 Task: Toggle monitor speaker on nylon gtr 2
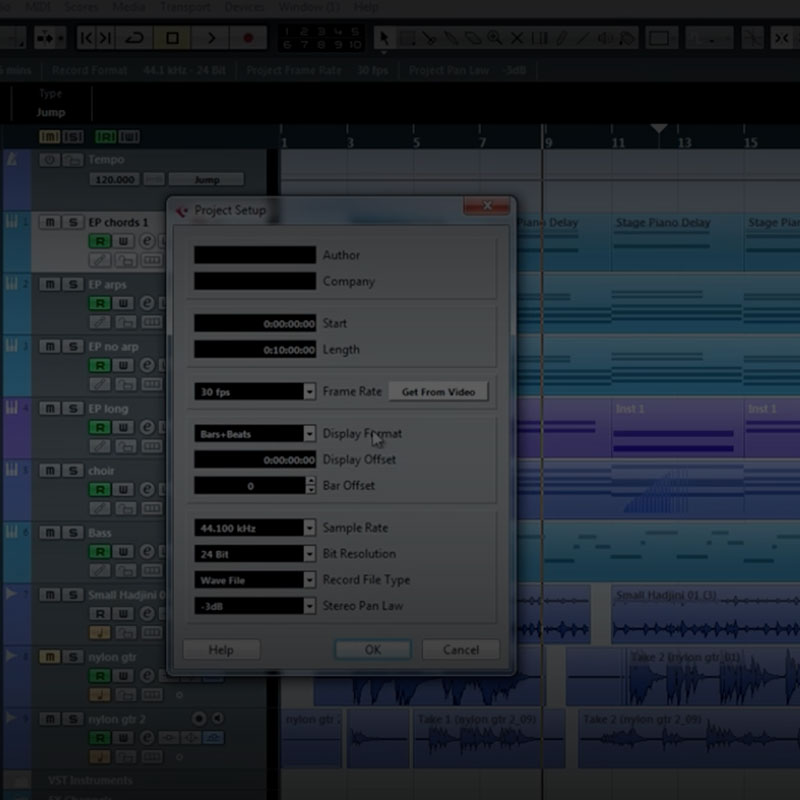pyautogui.click(x=217, y=718)
